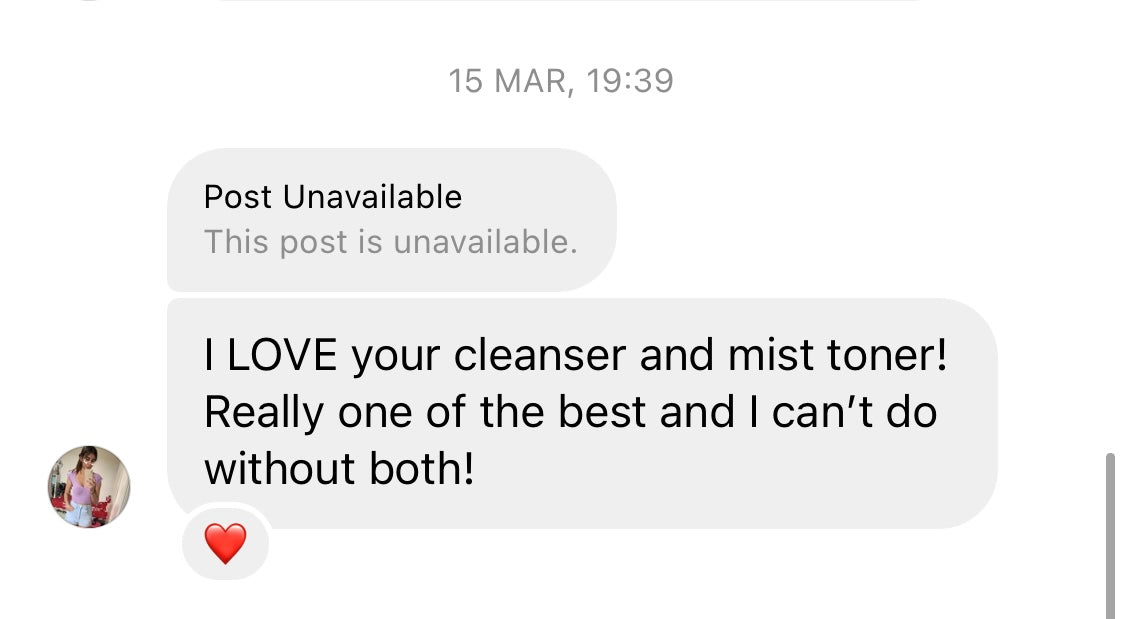The height and width of the screenshot is (619, 1124).
Task: Click the word "Post" in the shared bubble
Action: point(239,197)
